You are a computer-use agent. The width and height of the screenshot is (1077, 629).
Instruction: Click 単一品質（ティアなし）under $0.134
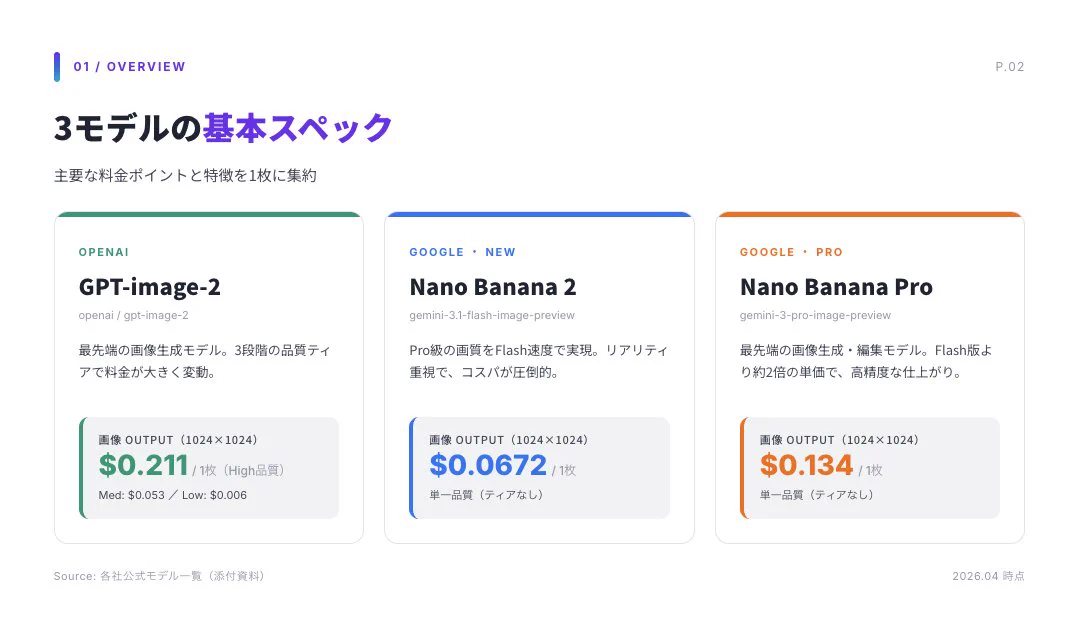[817, 495]
